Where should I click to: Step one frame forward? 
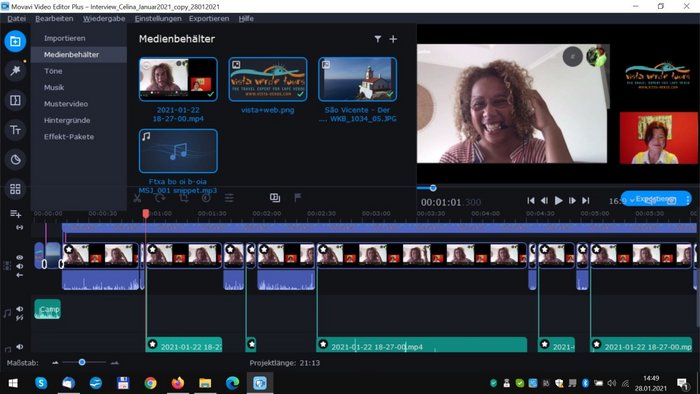tap(572, 201)
